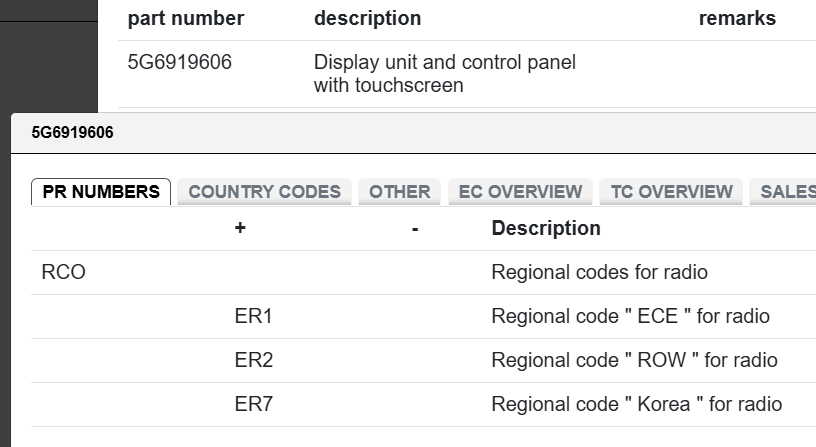The image size is (816, 447).
Task: Click 'Regional codes for radio' description
Action: (x=599, y=272)
